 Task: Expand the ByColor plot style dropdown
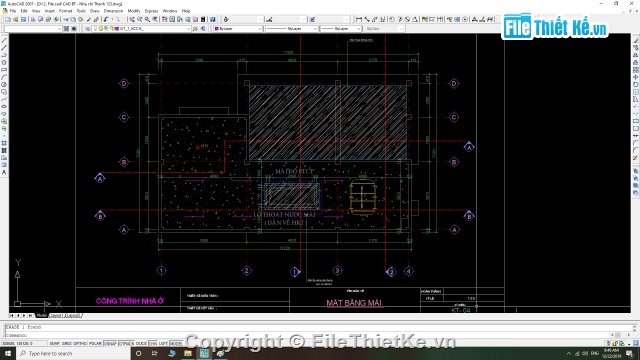[400, 29]
